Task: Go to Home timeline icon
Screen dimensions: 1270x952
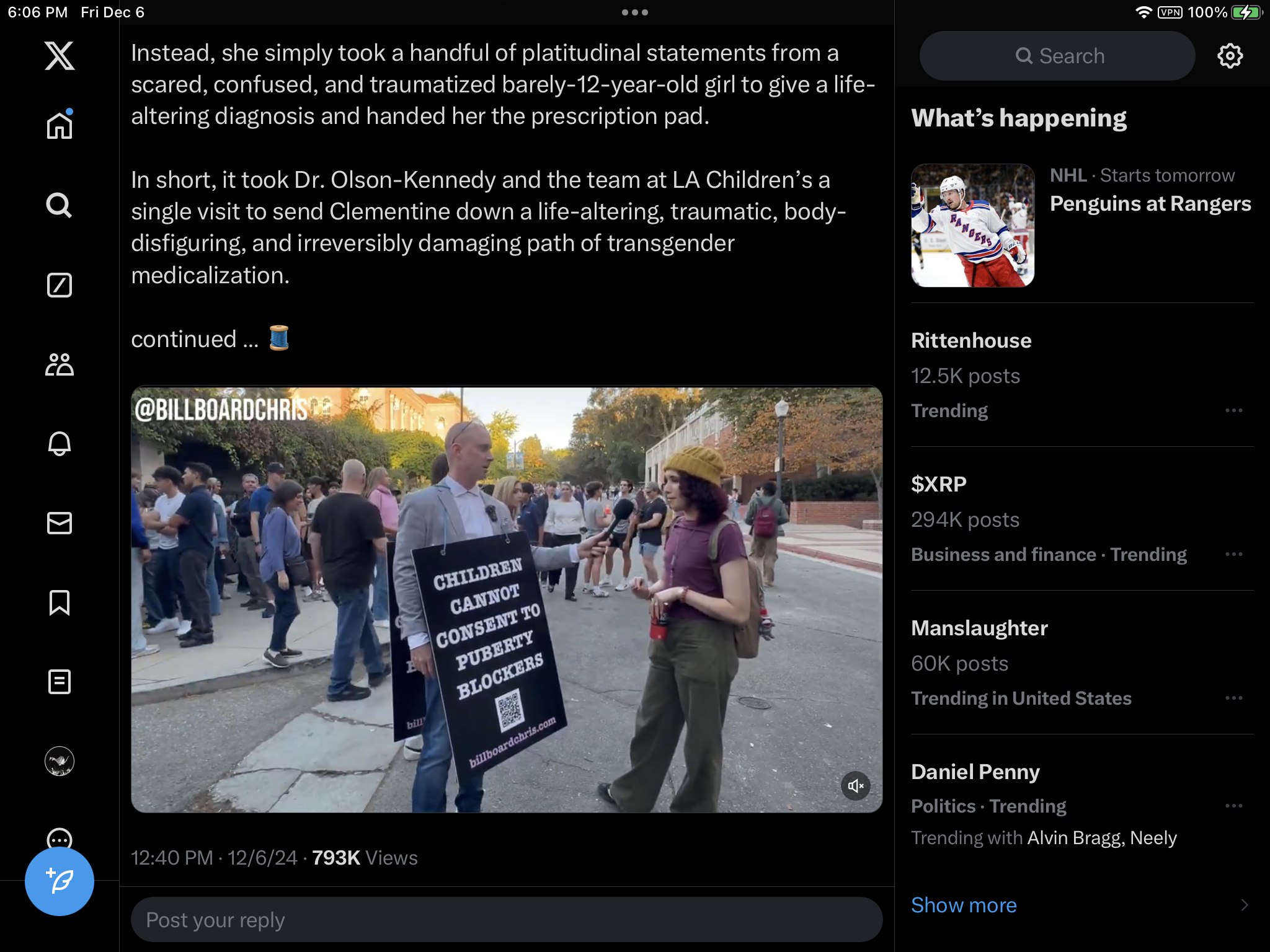Action: tap(60, 125)
